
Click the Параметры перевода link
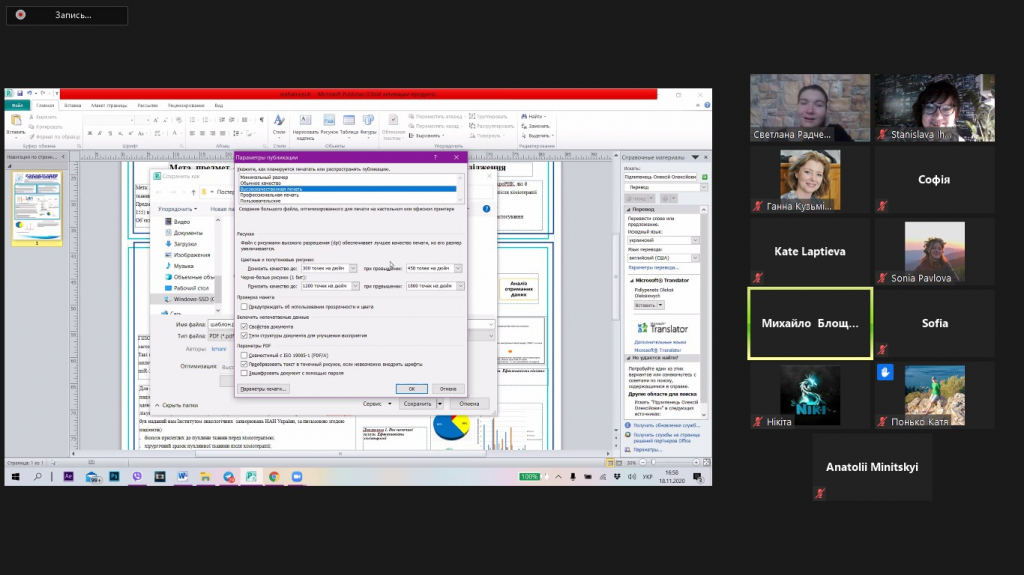coord(654,268)
